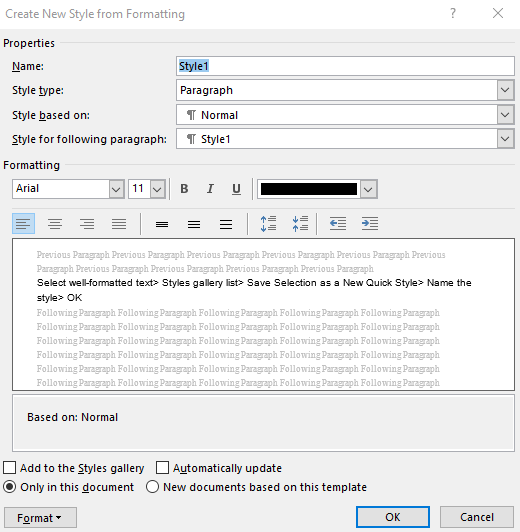
Task: Open the font size dropdown arrow
Action: (157, 189)
